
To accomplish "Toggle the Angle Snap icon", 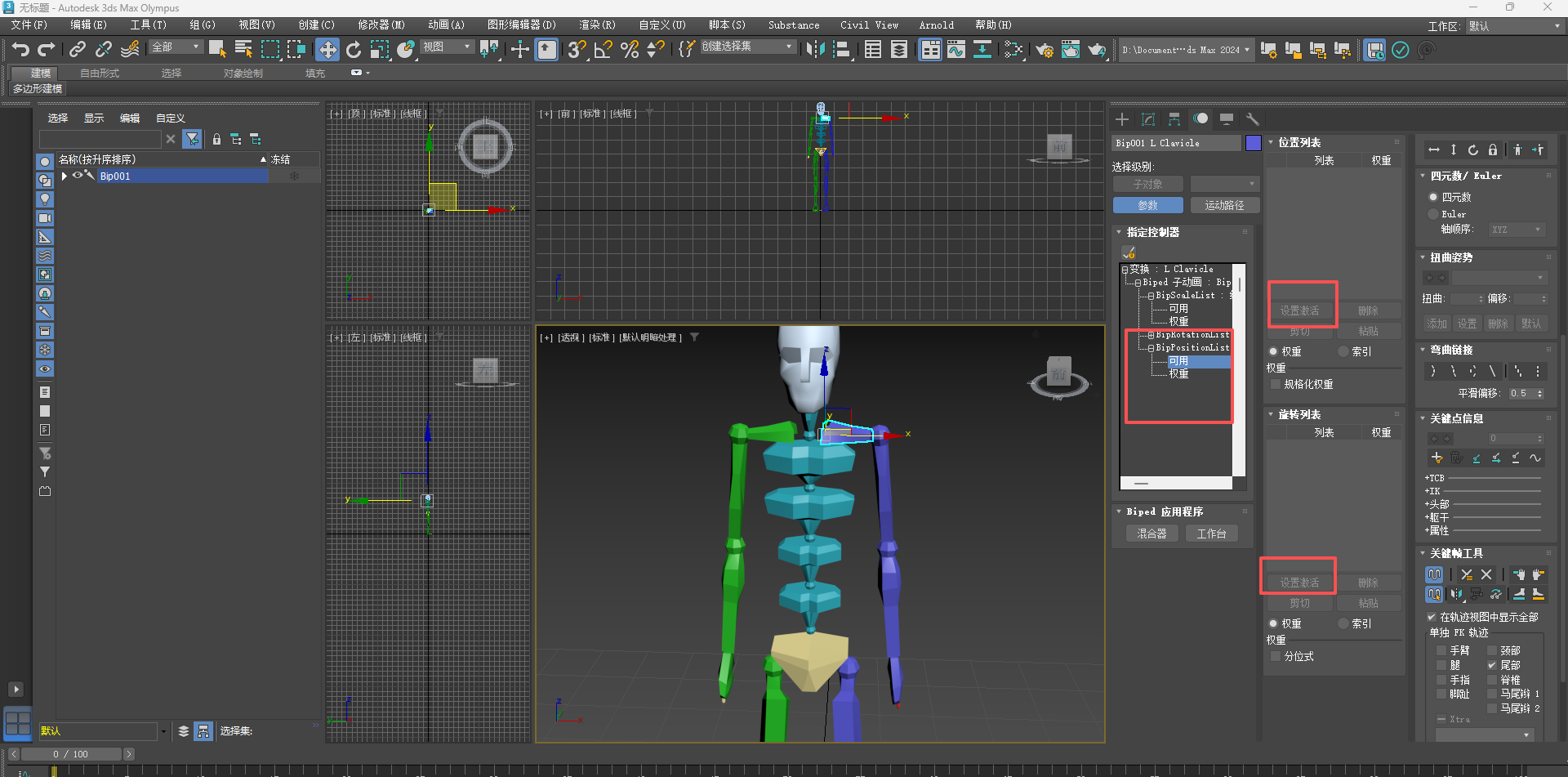I will [x=603, y=50].
